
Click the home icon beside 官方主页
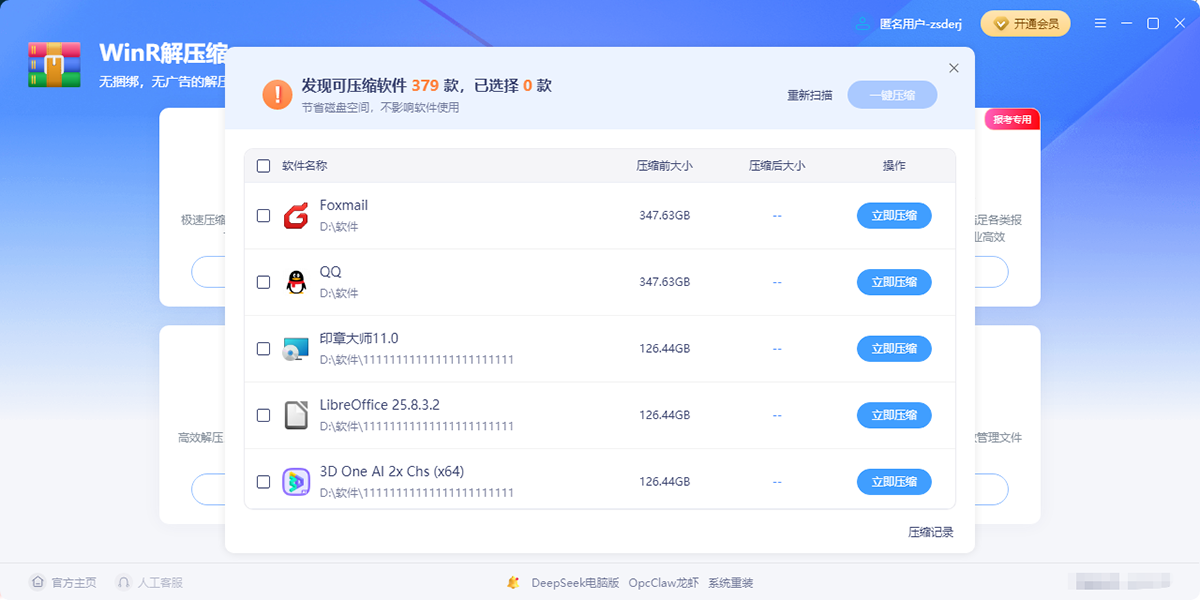[x=37, y=582]
